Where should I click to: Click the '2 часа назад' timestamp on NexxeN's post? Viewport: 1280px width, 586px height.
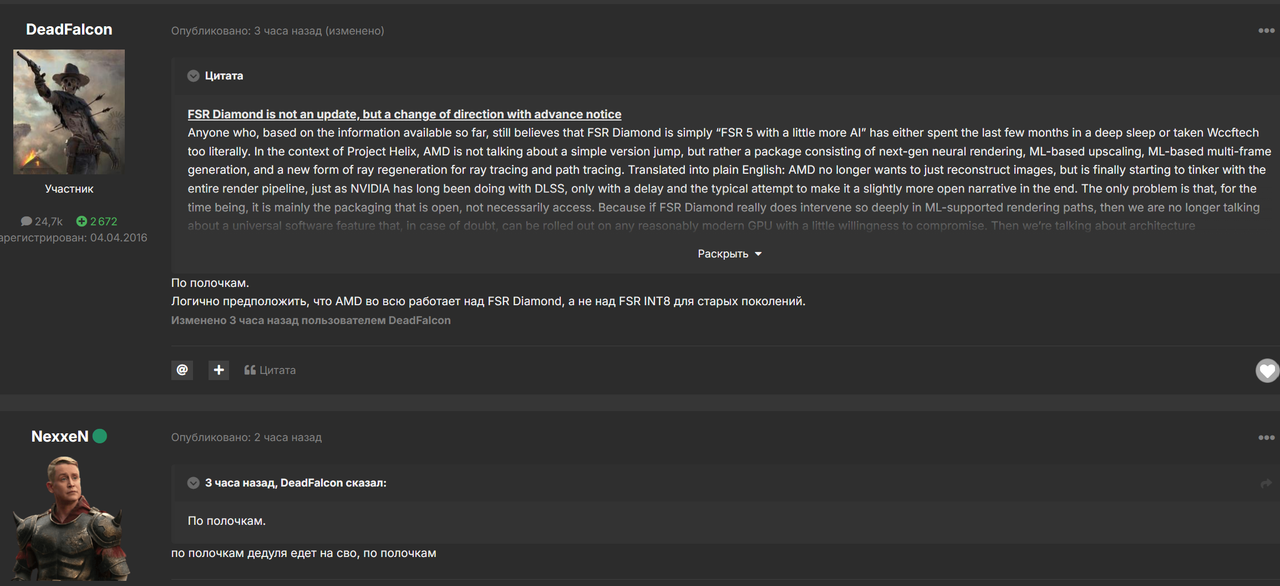coord(287,438)
